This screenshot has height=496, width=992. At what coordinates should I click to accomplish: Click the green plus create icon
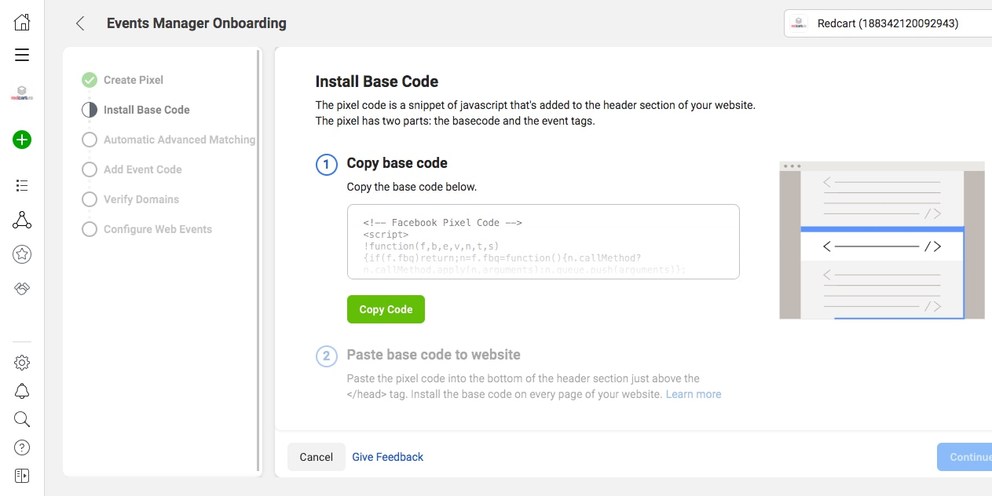point(22,140)
